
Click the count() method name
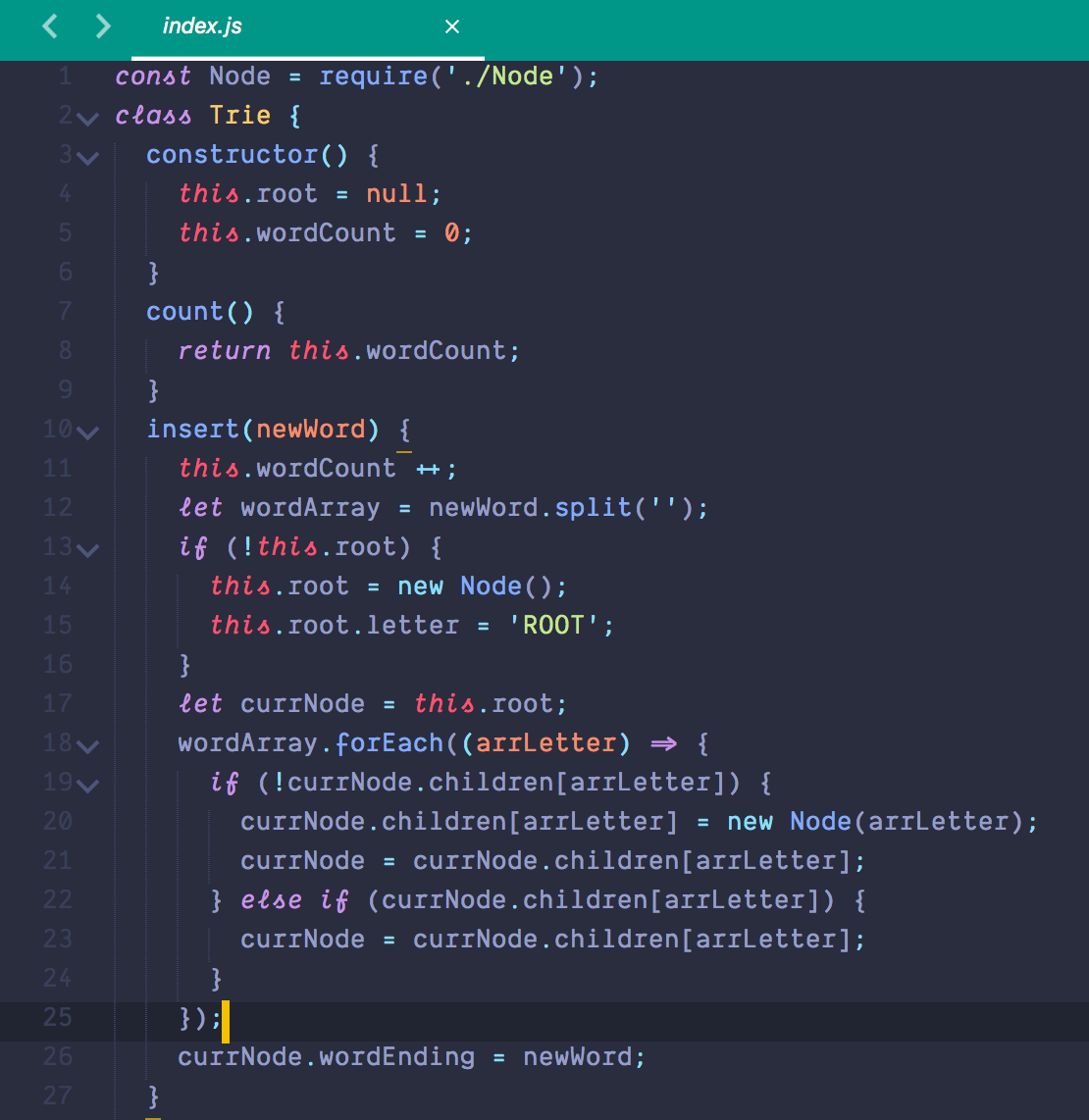pyautogui.click(x=200, y=312)
